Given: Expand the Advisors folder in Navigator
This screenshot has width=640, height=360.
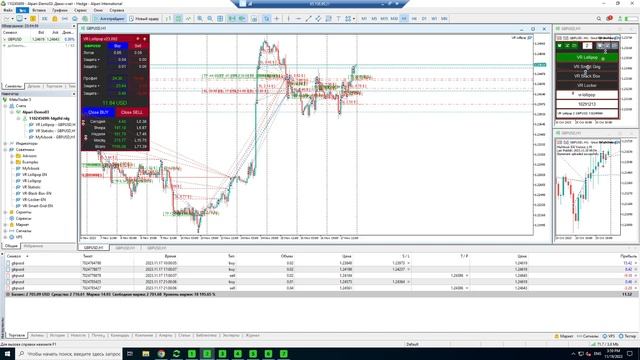Looking at the screenshot, I should click(12, 156).
